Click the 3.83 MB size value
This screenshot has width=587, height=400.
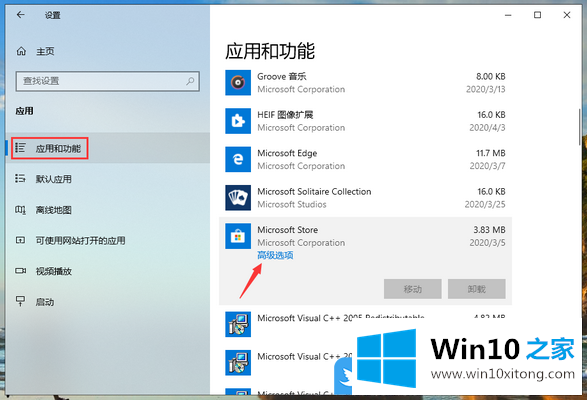click(x=489, y=230)
